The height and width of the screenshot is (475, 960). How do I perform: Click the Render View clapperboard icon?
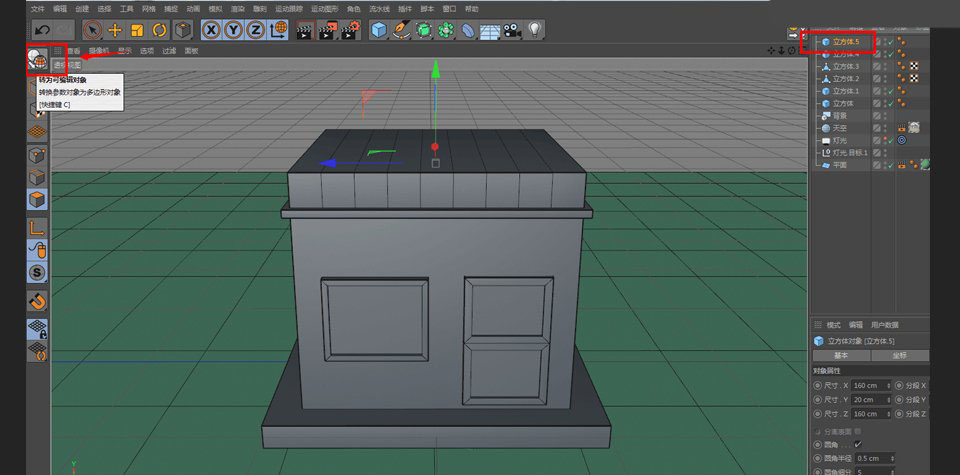pyautogui.click(x=306, y=30)
